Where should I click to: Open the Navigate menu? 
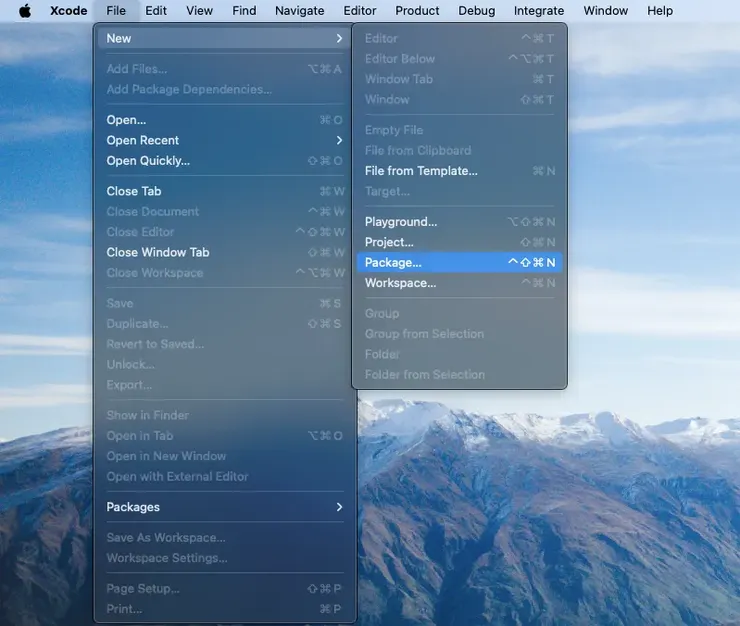300,10
